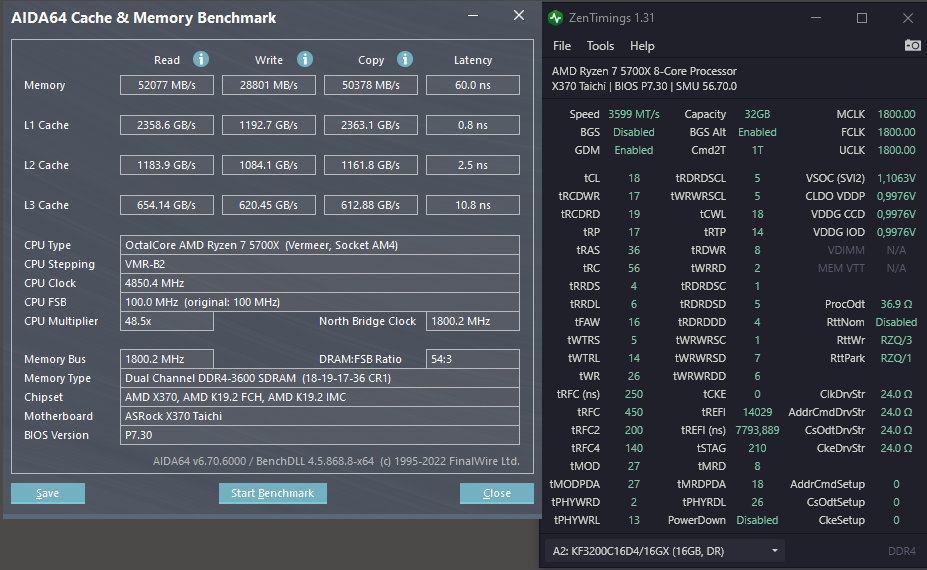Click the CPU Clock field 4850.4 MHz

click(320, 283)
